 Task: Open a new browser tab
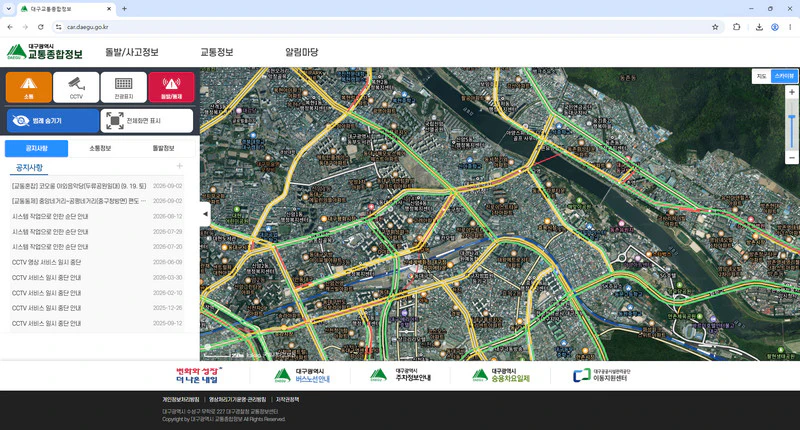tap(124, 9)
